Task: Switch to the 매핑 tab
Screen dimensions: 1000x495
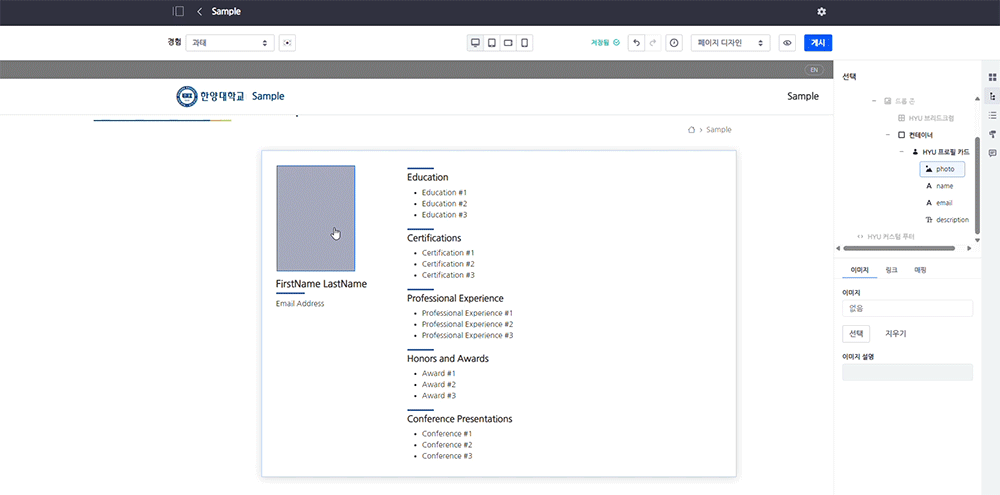Action: pos(920,270)
